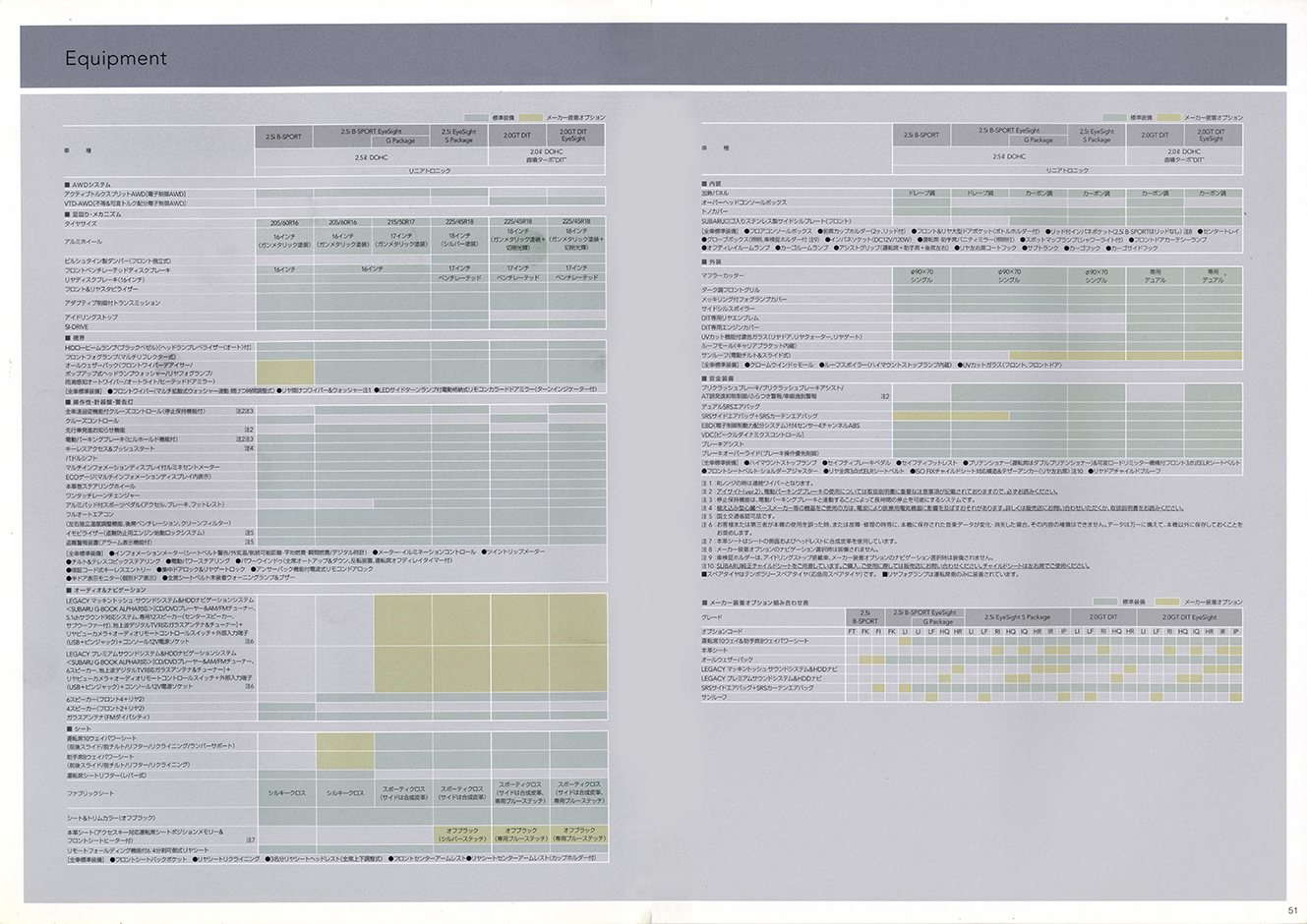Click the "グレード" row label

pyautogui.click(x=712, y=616)
